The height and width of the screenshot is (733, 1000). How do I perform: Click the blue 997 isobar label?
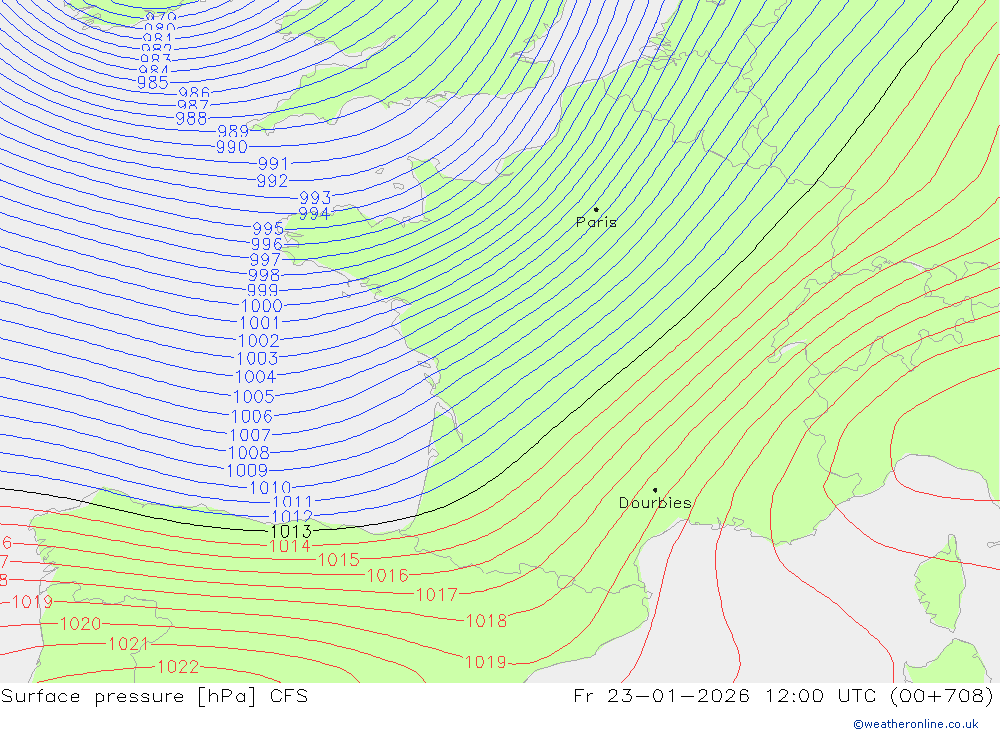265,260
